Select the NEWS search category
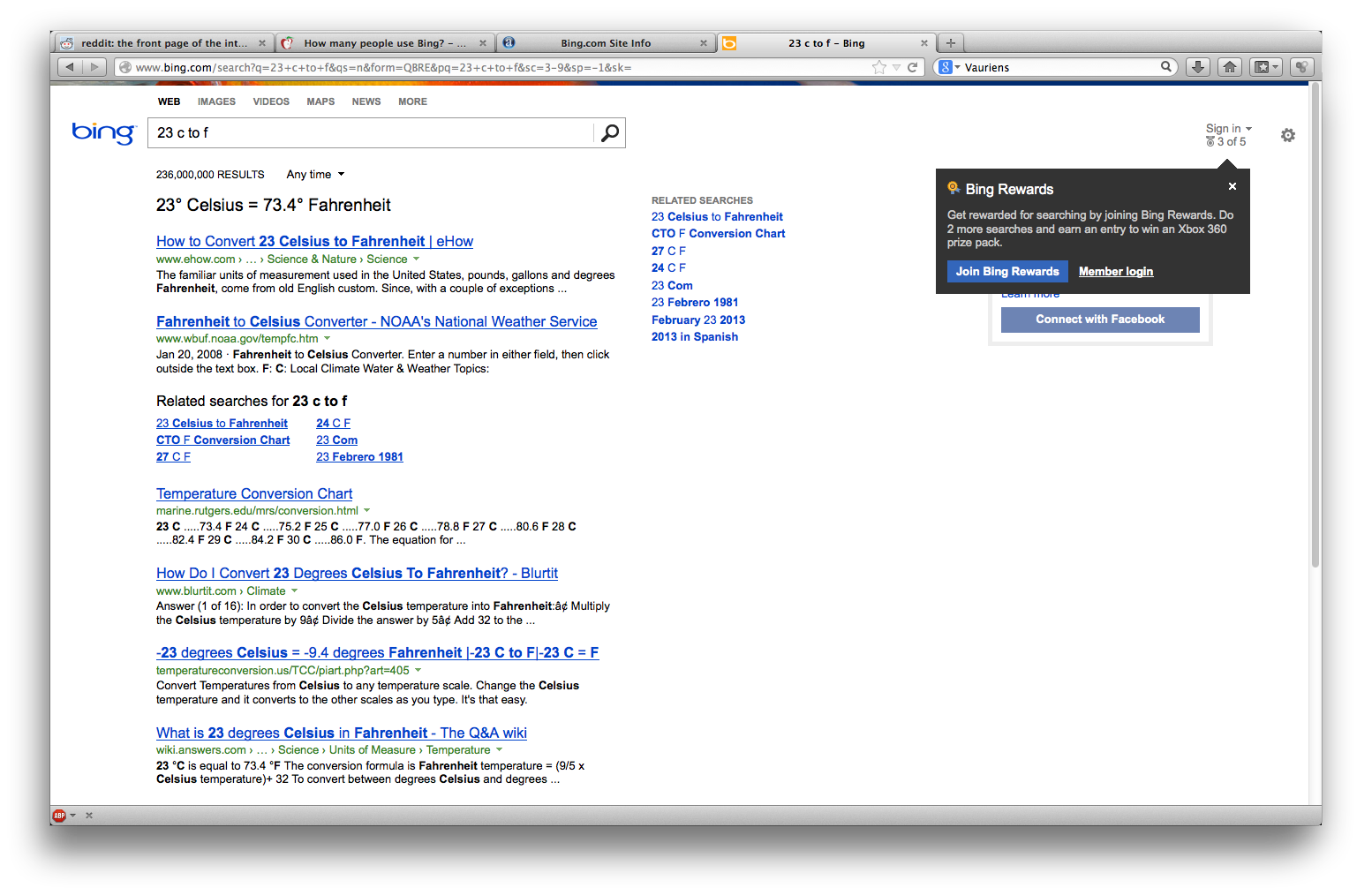Image resolution: width=1372 pixels, height=895 pixels. pyautogui.click(x=366, y=102)
